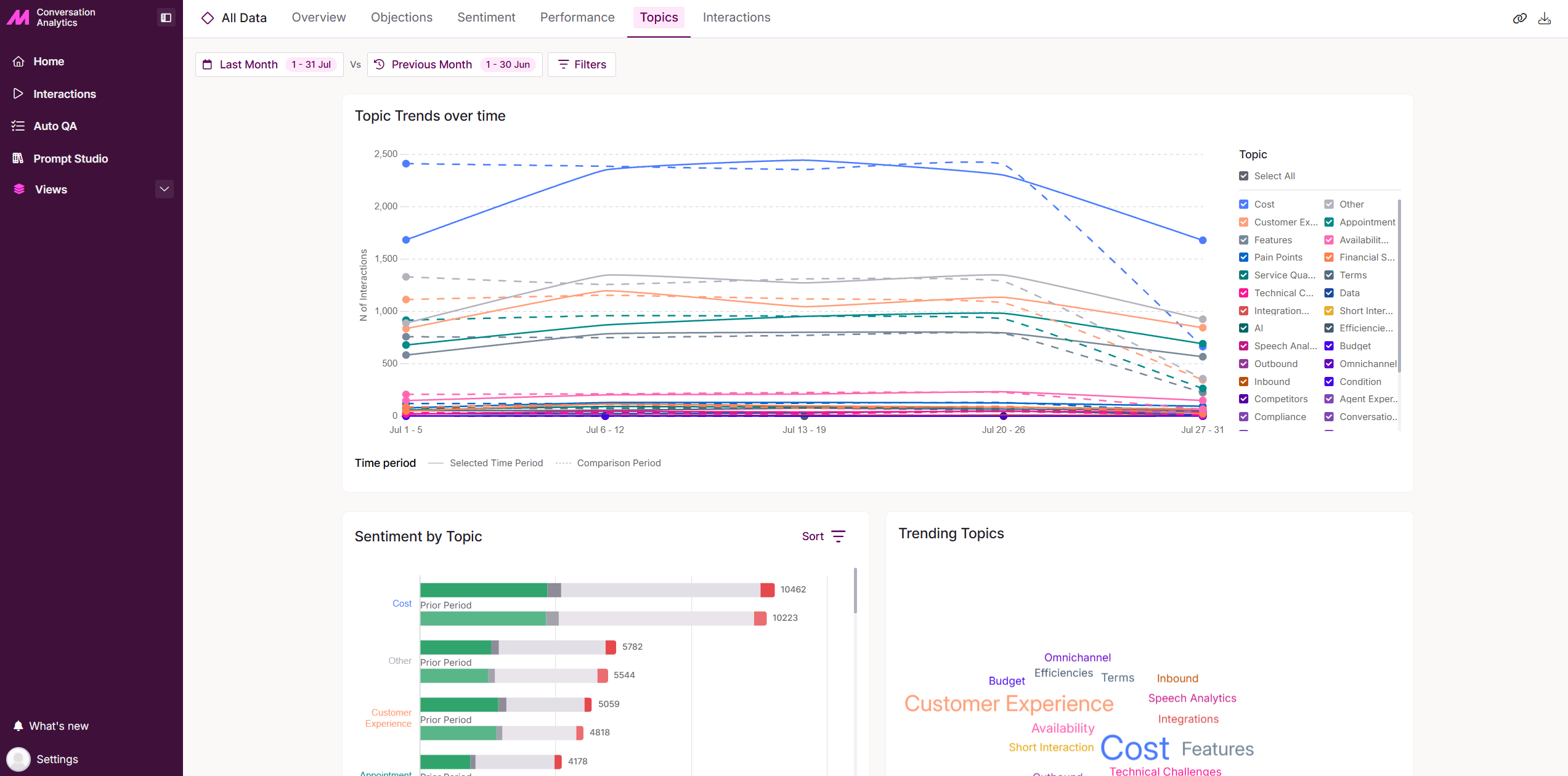Click the What's new bell icon
Viewport: 1568px width, 776px height.
coord(18,725)
